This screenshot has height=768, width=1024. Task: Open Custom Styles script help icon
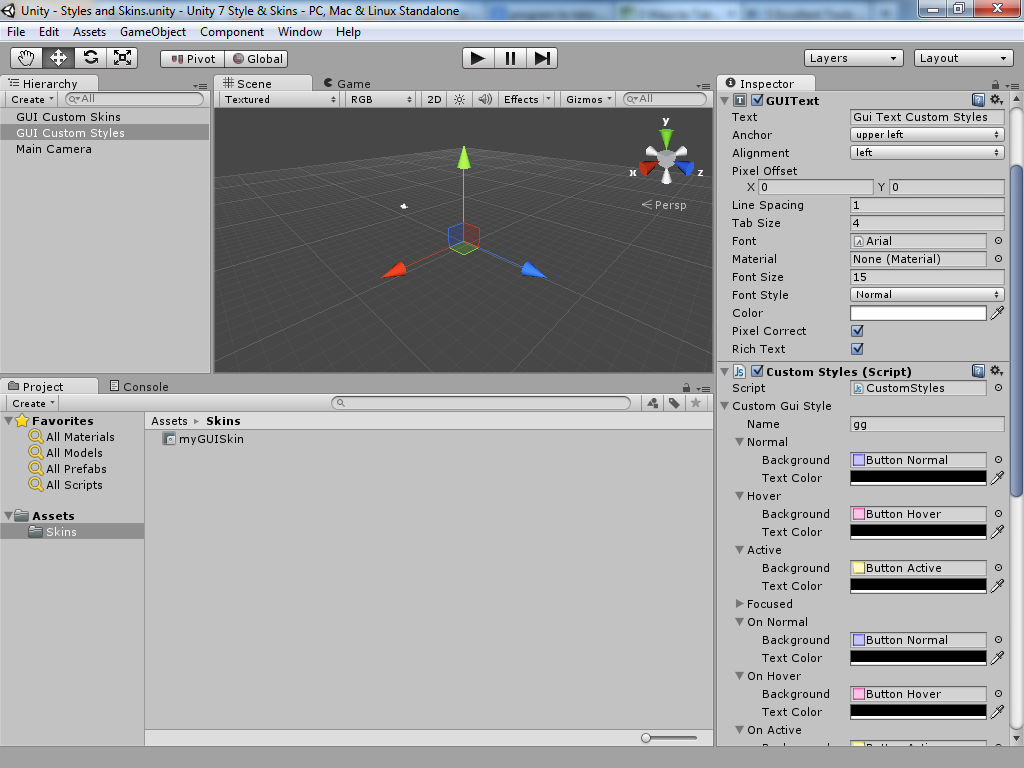coord(978,371)
